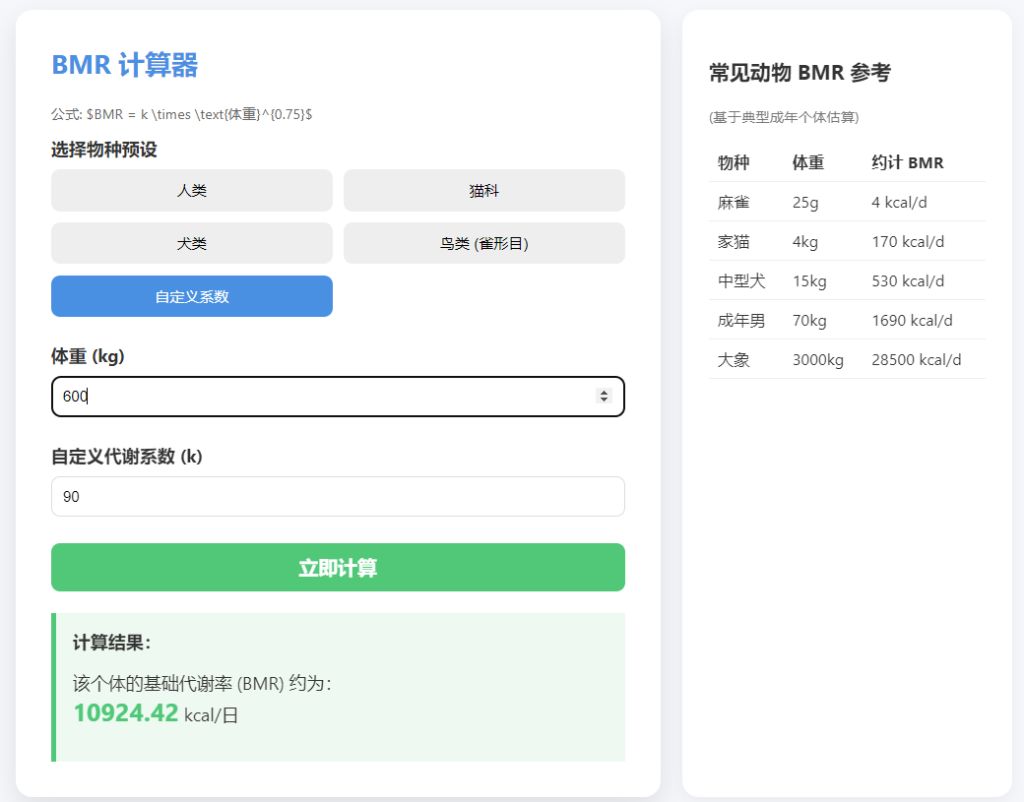The width and height of the screenshot is (1024, 802).
Task: Increase weight using stepper up arrow
Action: (604, 392)
